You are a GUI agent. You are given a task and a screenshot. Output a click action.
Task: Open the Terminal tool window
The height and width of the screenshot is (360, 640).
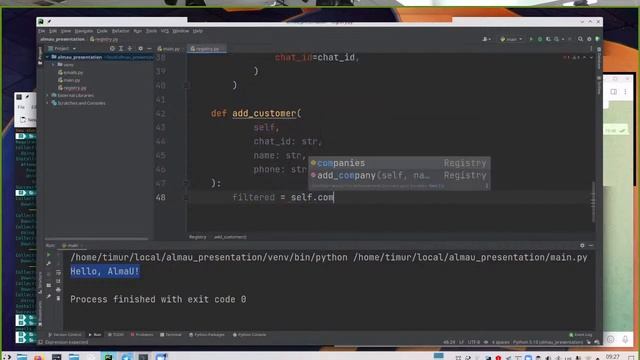click(x=171, y=335)
